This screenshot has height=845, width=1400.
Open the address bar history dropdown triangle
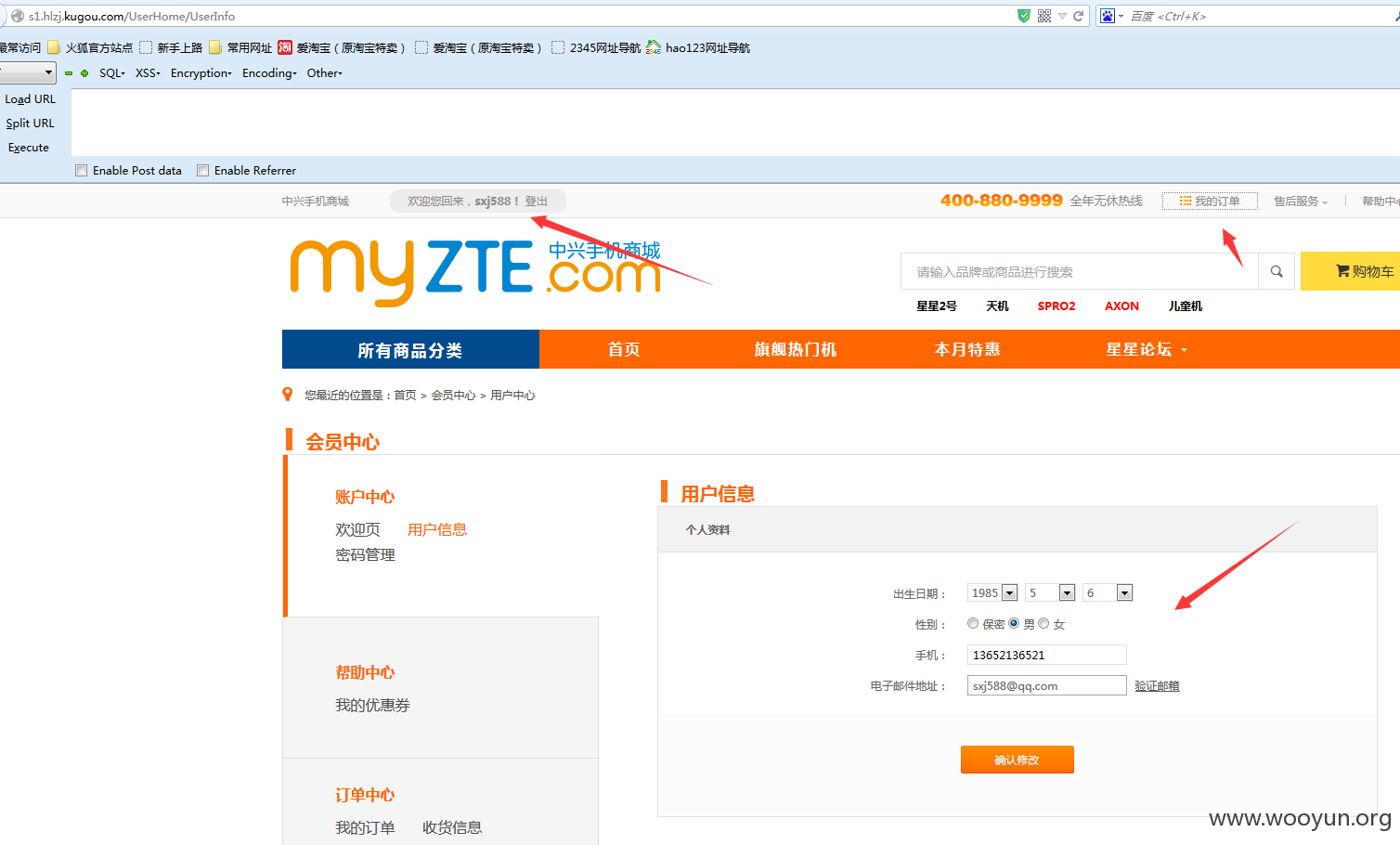1062,16
